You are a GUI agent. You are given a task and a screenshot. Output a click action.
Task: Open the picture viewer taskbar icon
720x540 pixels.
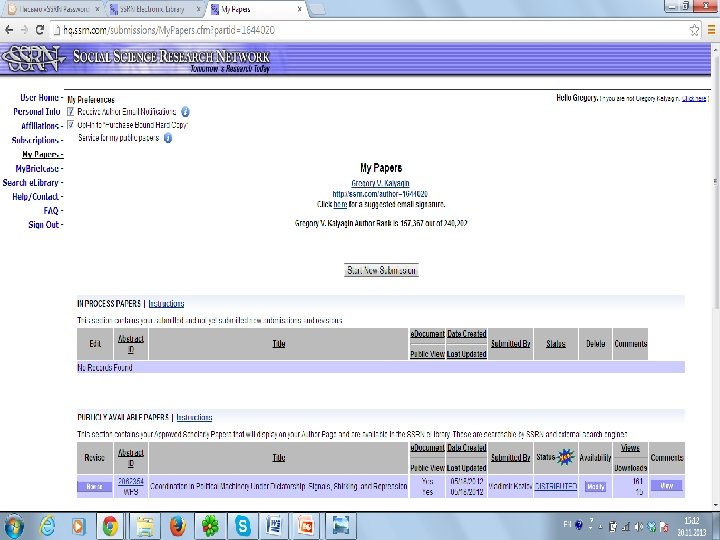point(340,526)
